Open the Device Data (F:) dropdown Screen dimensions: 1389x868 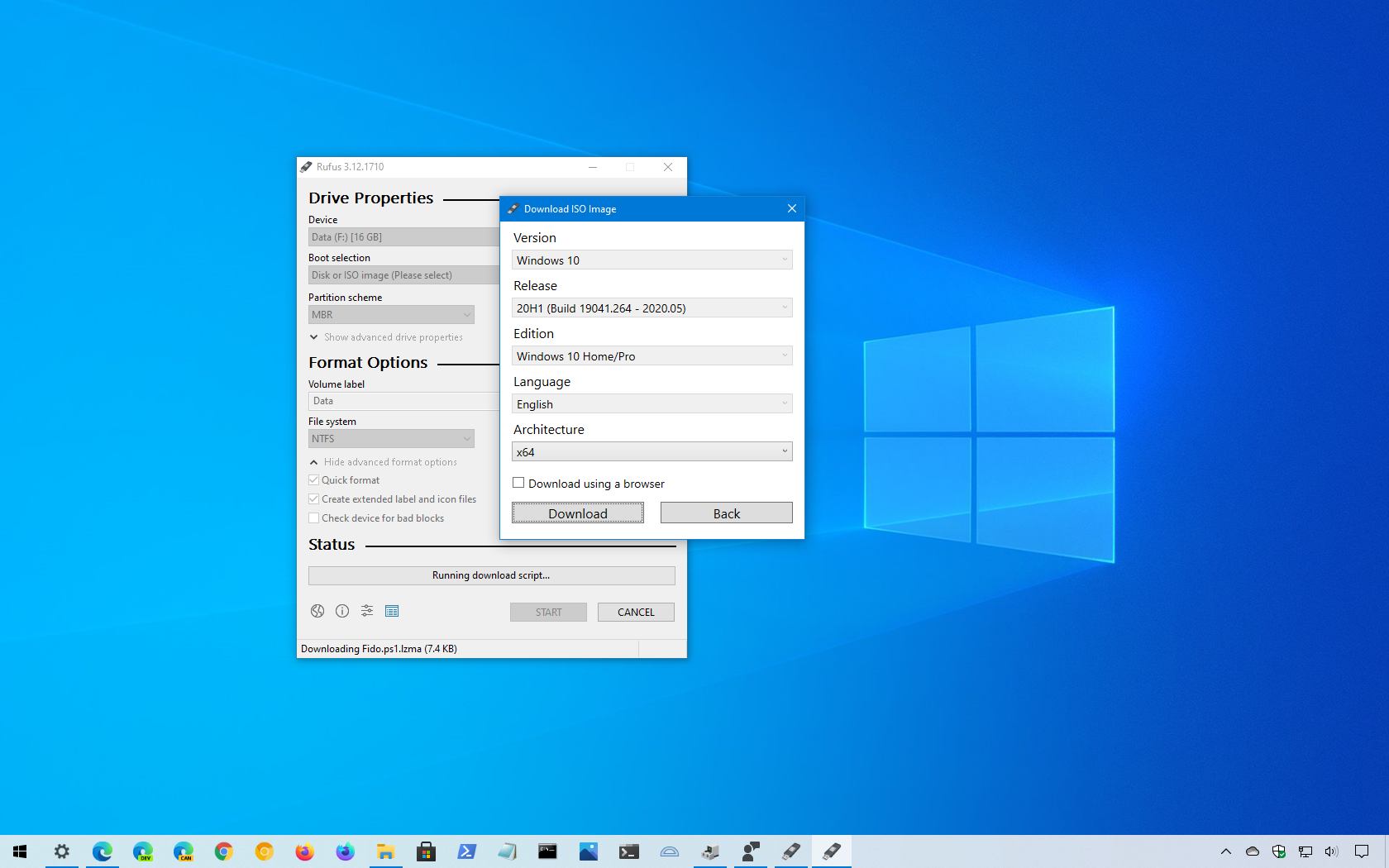403,236
